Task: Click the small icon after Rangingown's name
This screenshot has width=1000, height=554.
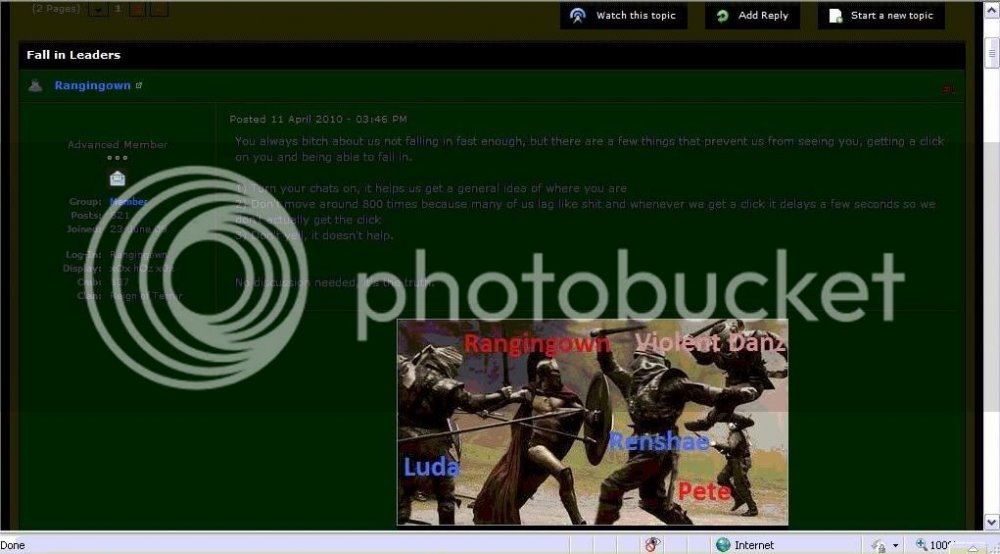Action: [x=138, y=85]
